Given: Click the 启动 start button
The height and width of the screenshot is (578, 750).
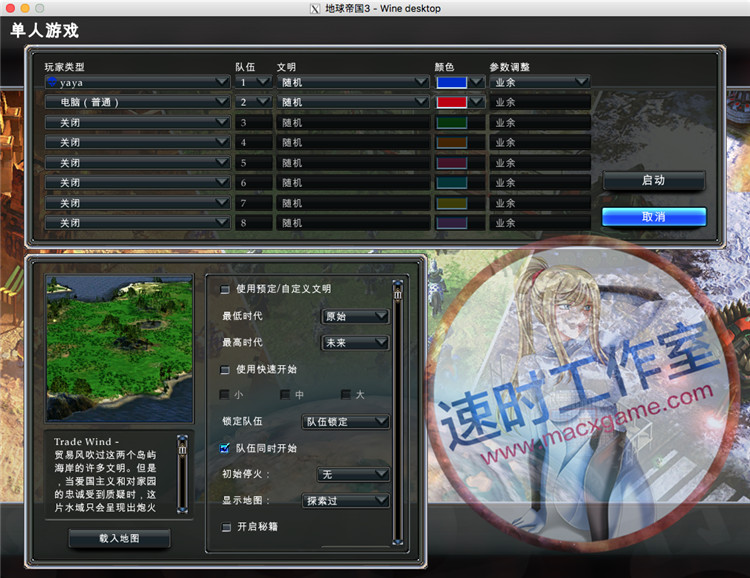Looking at the screenshot, I should (653, 181).
